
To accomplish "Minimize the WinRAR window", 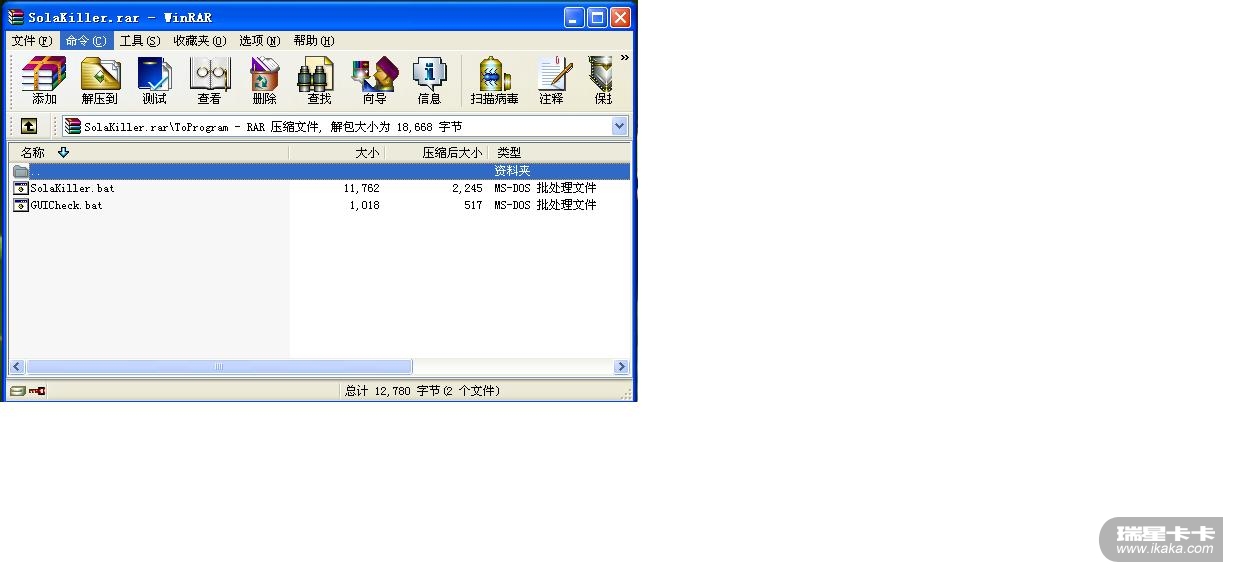I will click(x=574, y=17).
